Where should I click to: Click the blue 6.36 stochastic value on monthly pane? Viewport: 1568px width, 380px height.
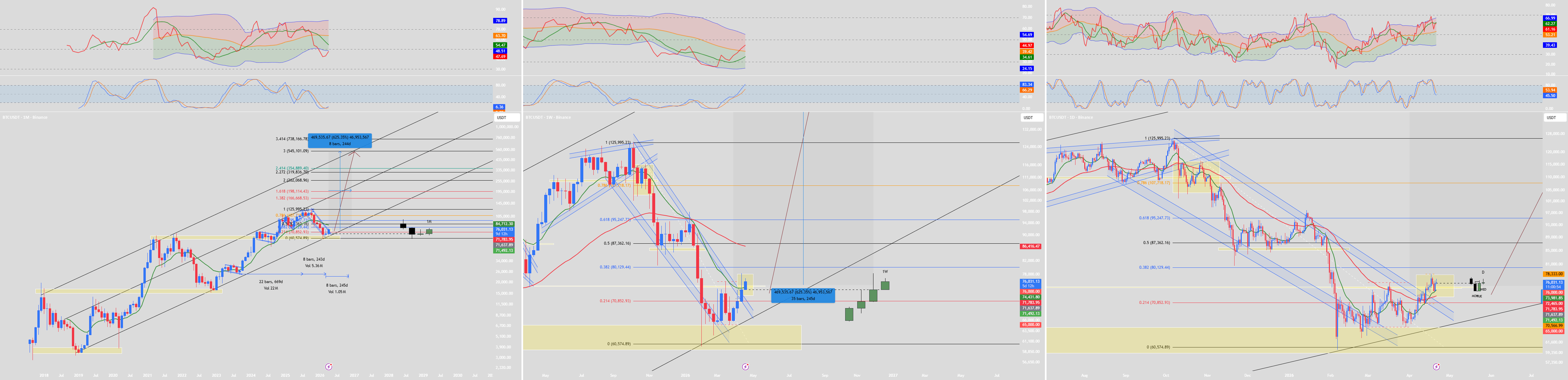[x=499, y=107]
